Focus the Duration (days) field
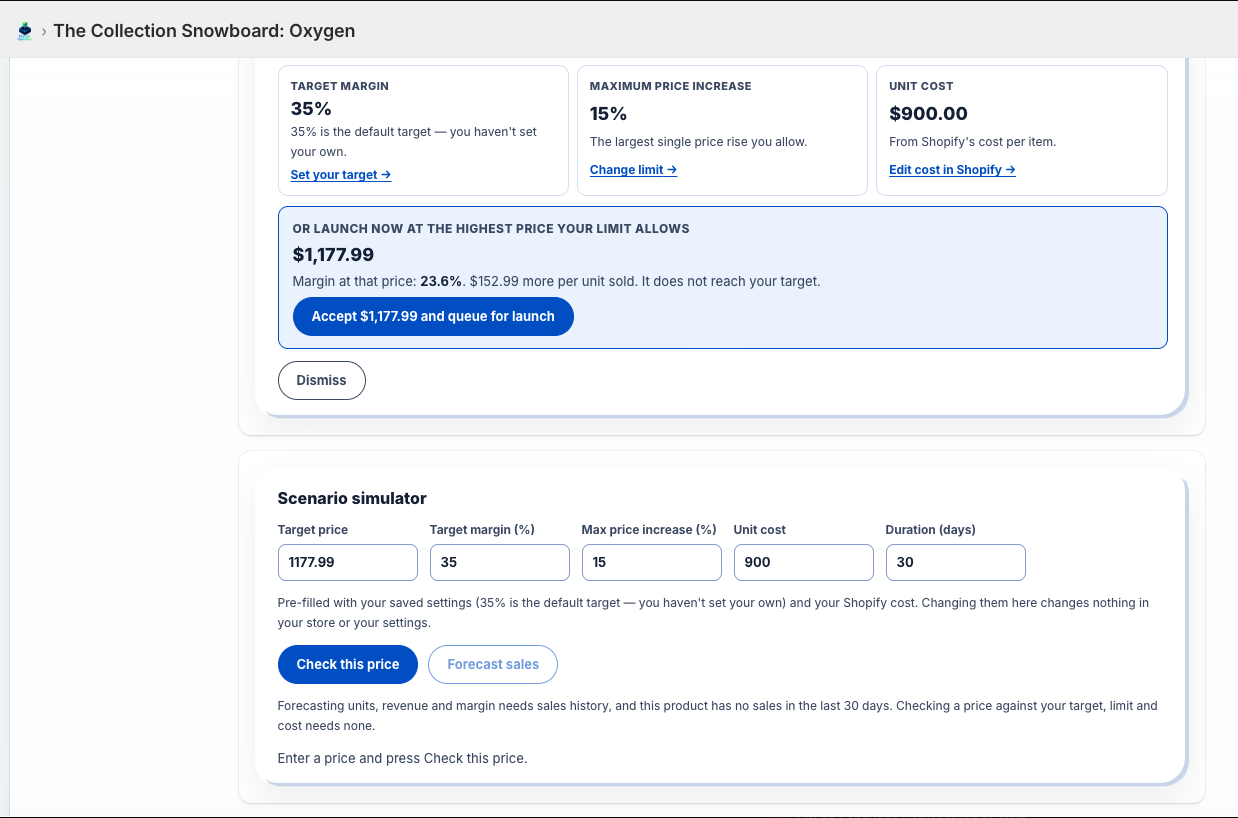 coord(956,562)
